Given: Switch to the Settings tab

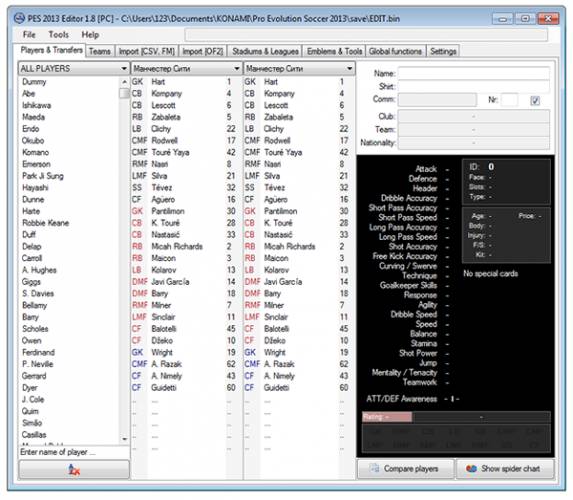Looking at the screenshot, I should point(443,51).
